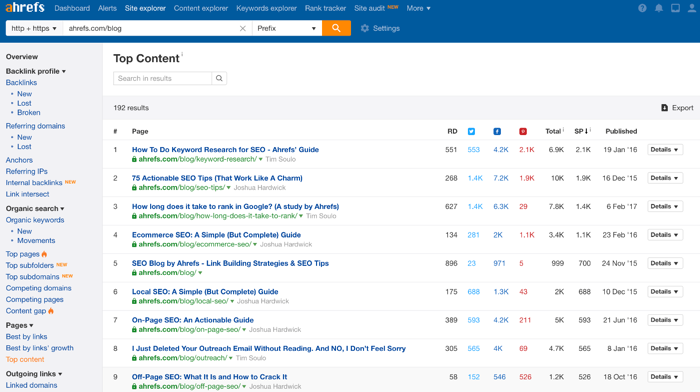Go to Dashboard in top navigation
Image resolution: width=700 pixels, height=392 pixels.
(x=72, y=8)
